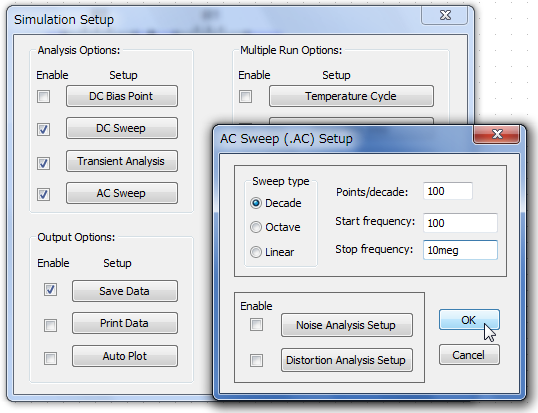Disable the Save Data checkbox
The width and height of the screenshot is (538, 413).
coord(50,290)
